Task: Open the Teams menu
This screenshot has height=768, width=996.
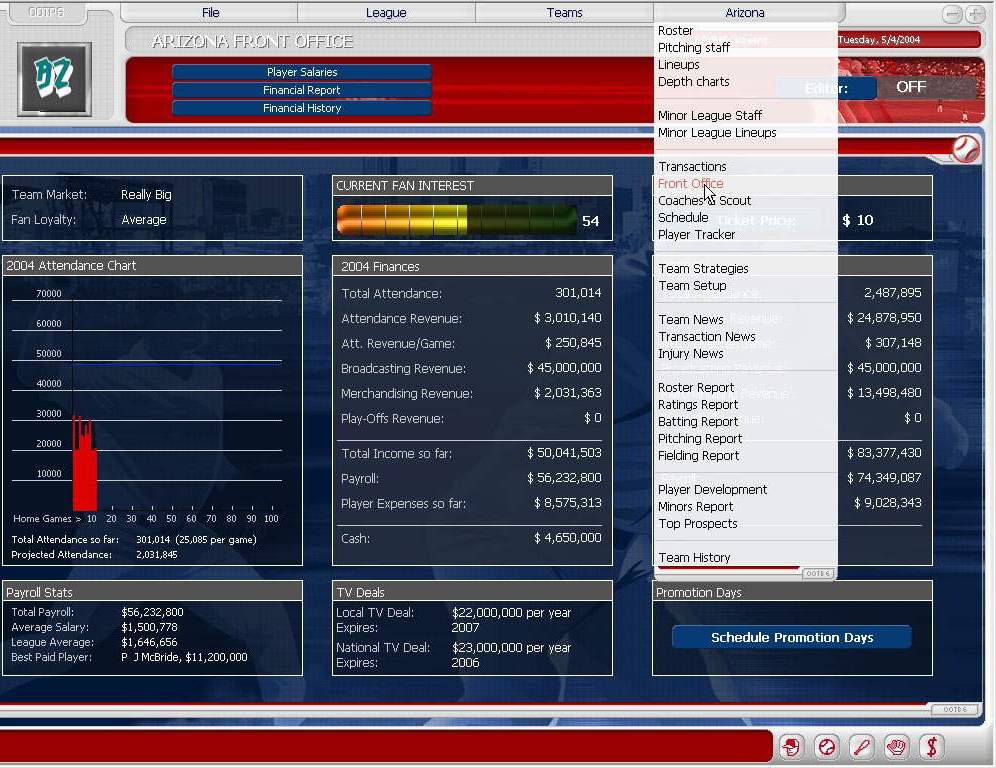Action: pyautogui.click(x=564, y=13)
